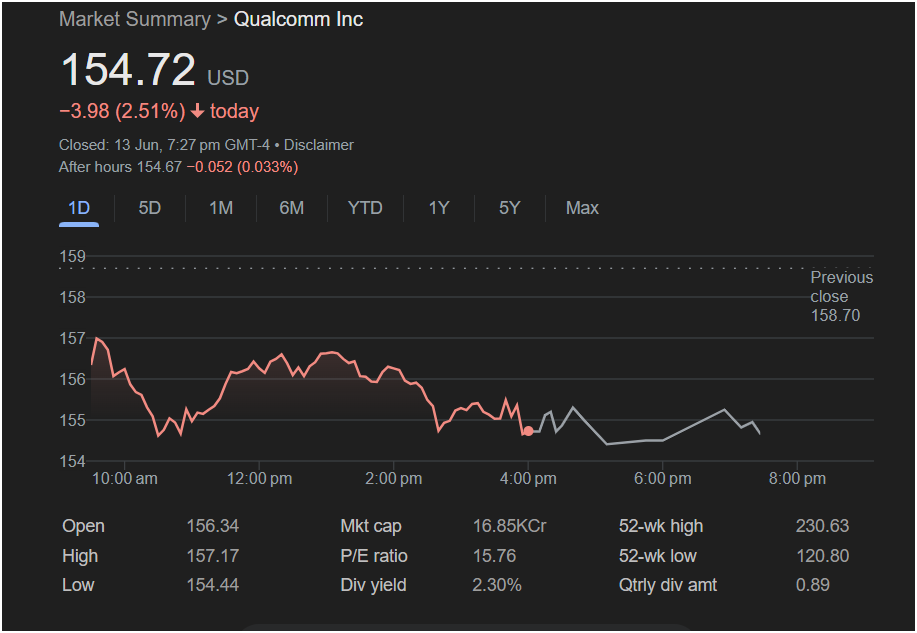
Task: Click the 12:00 pm axis label
Action: [x=260, y=479]
